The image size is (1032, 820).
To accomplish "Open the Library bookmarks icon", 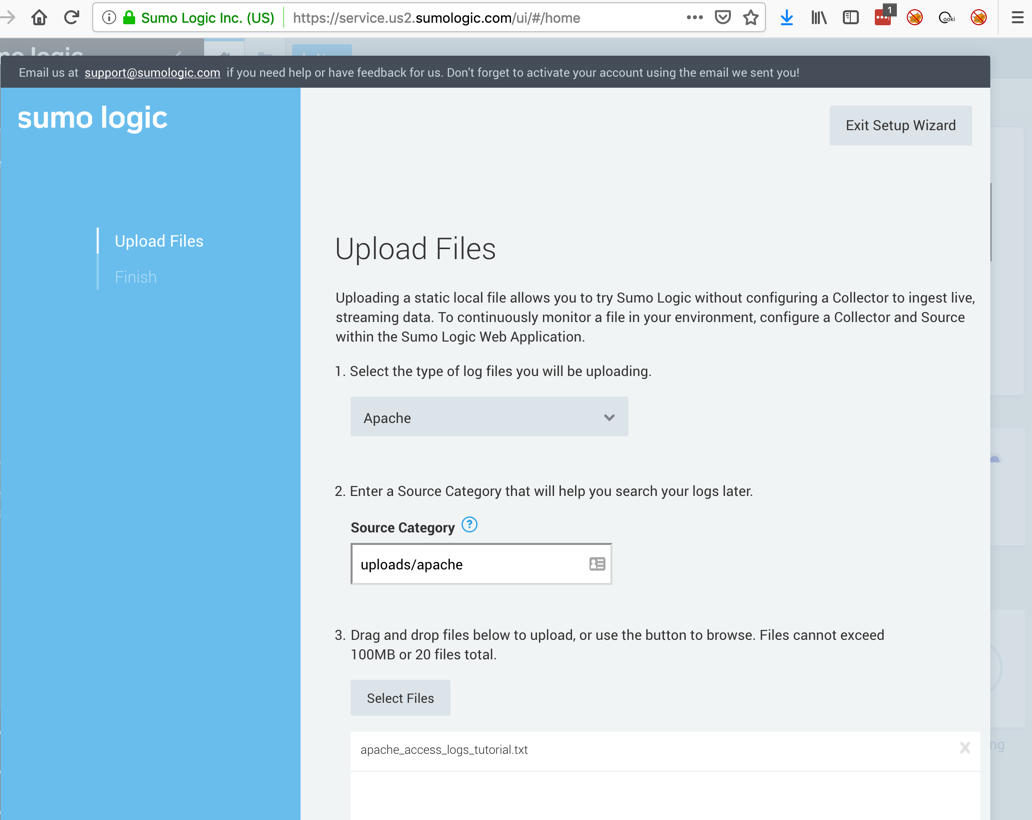I will point(819,17).
